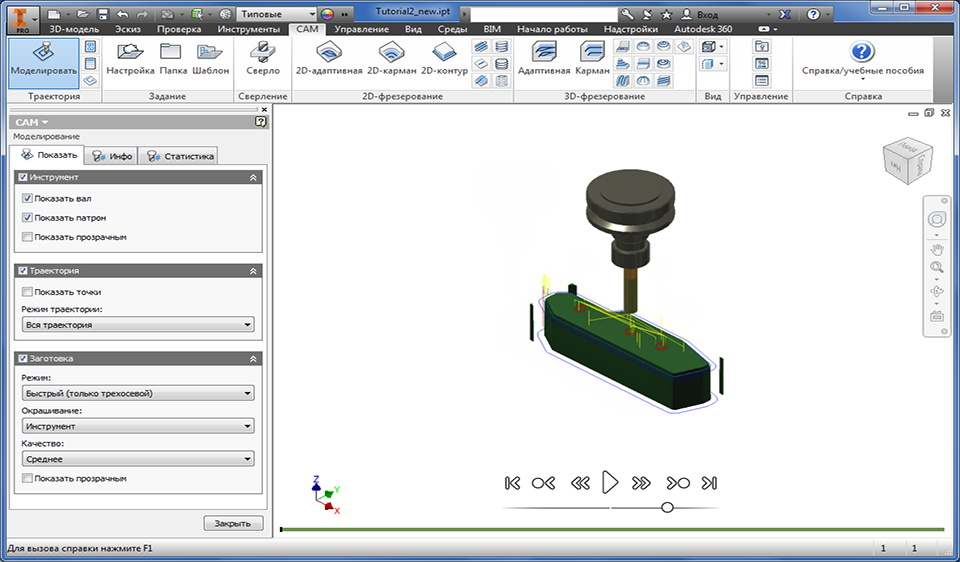
Task: Switch to the Статистика tab
Action: pos(180,156)
